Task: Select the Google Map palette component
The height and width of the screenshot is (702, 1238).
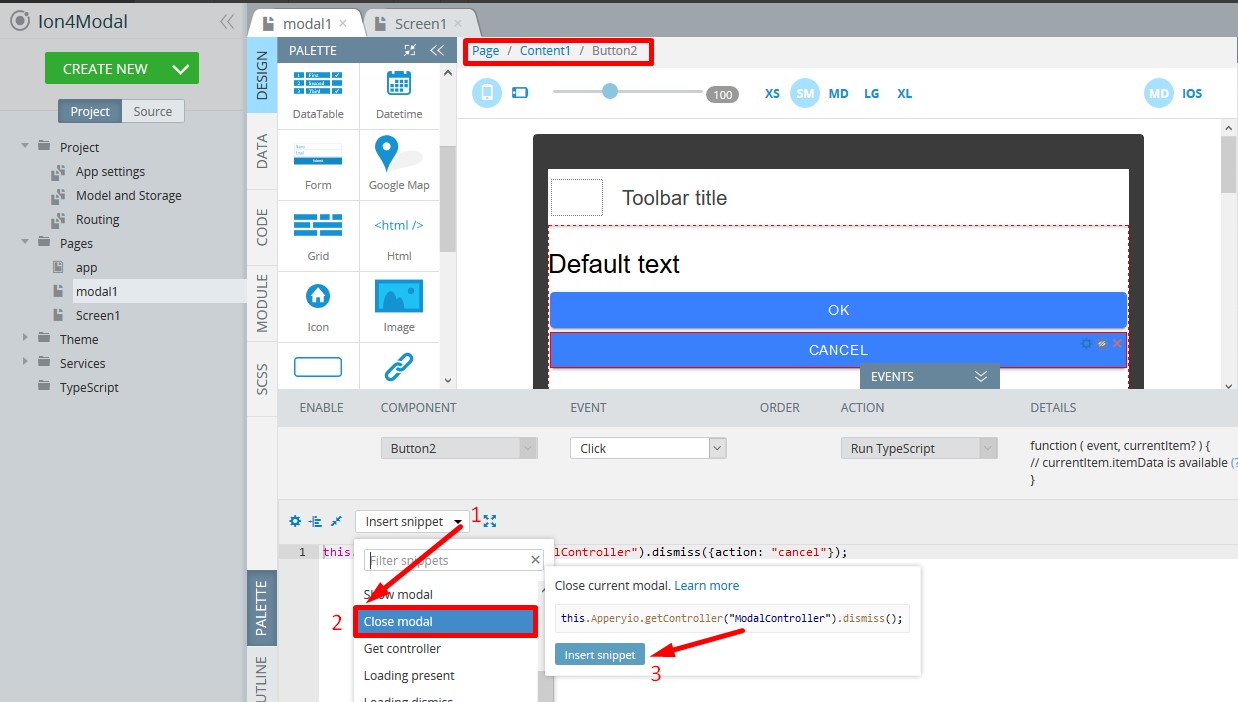Action: pos(399,165)
